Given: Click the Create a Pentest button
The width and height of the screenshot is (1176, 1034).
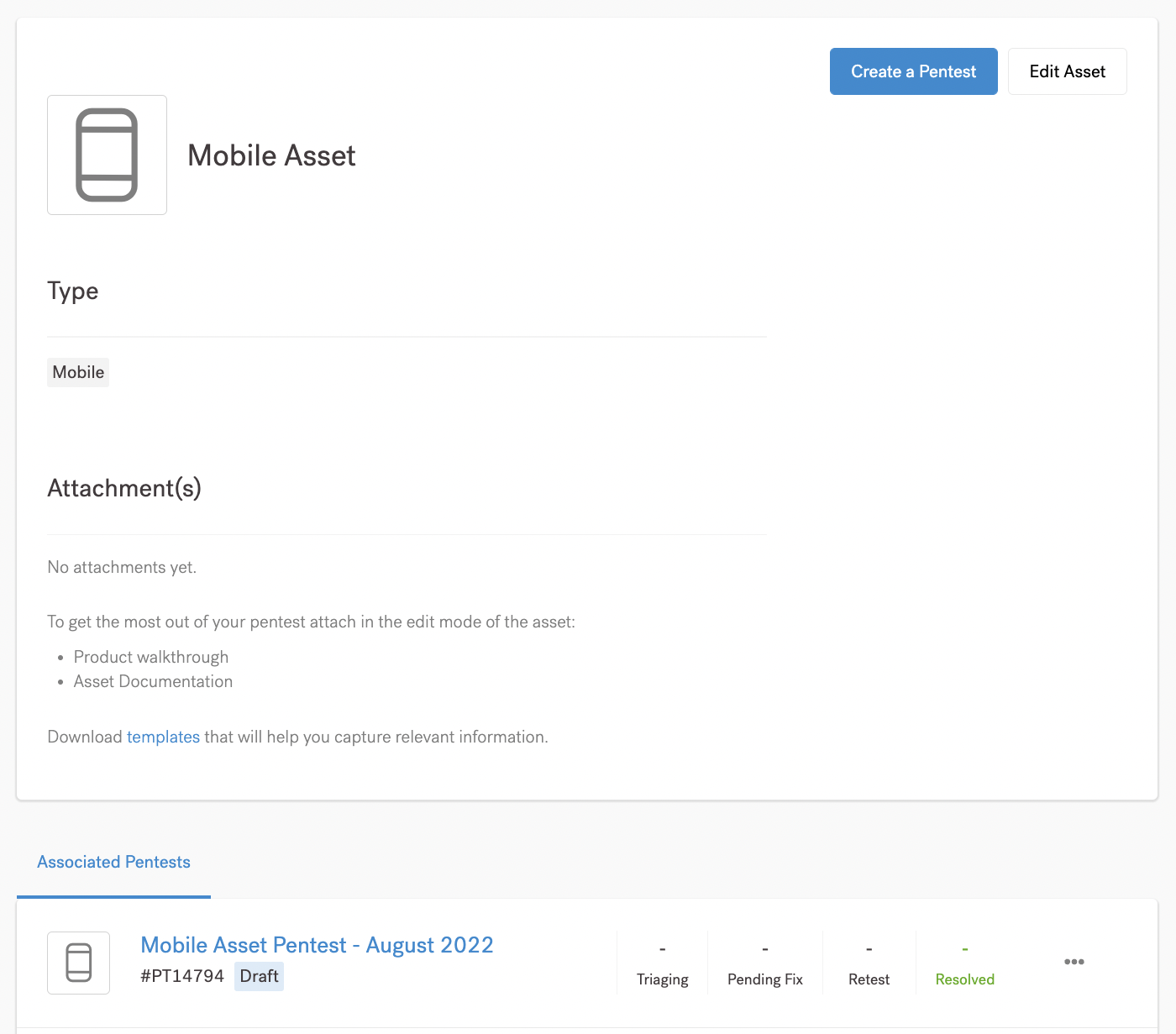Looking at the screenshot, I should click(x=913, y=71).
